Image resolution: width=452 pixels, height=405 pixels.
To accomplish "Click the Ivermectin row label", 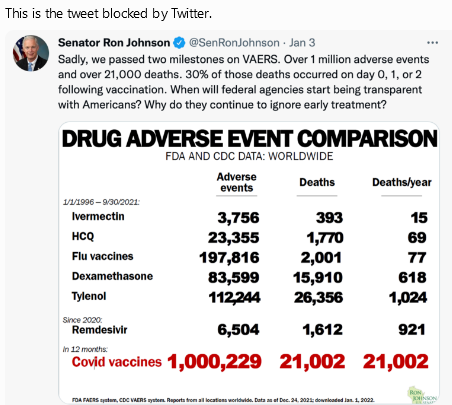I will pyautogui.click(x=98, y=216).
